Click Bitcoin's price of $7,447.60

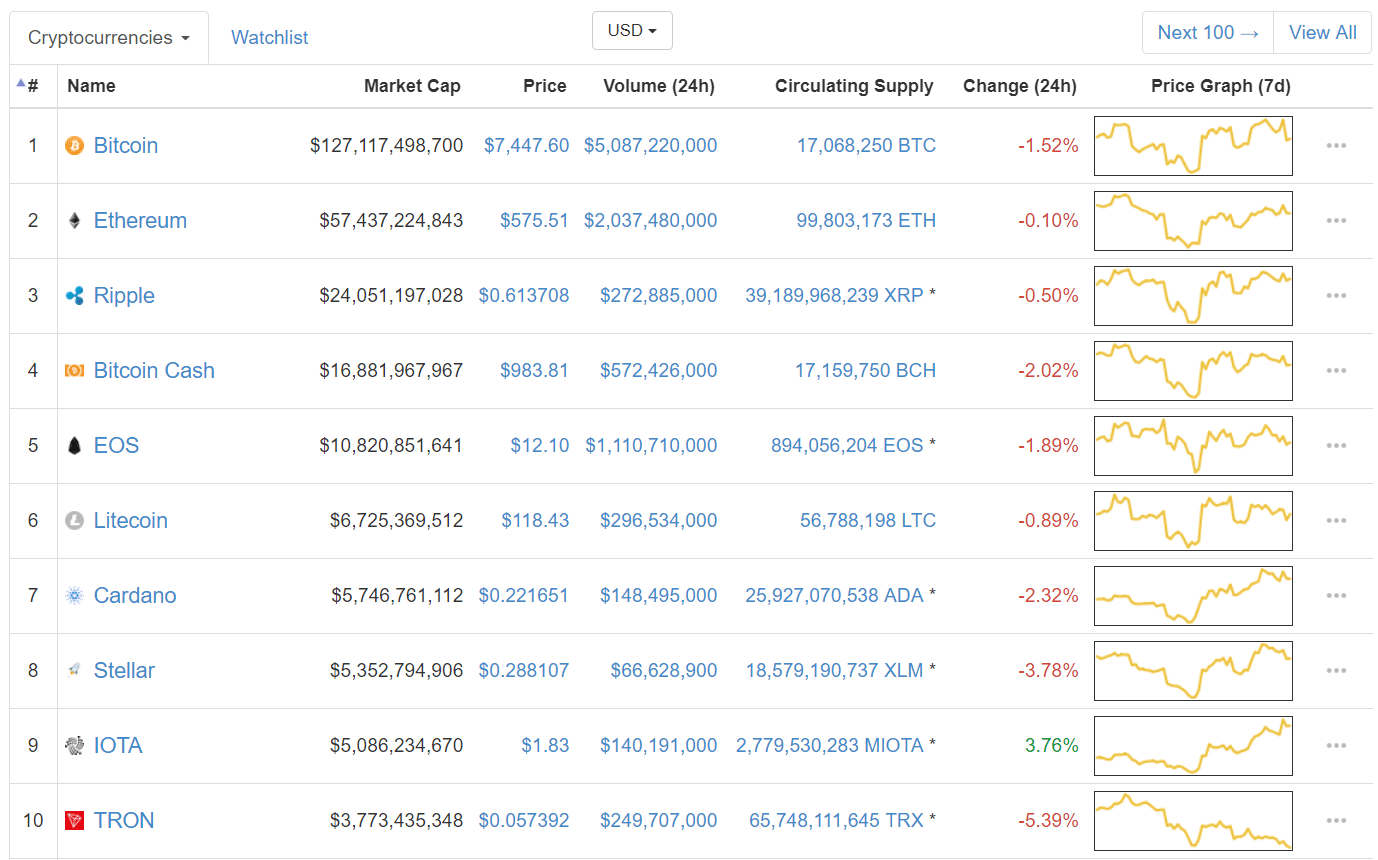pyautogui.click(x=526, y=145)
